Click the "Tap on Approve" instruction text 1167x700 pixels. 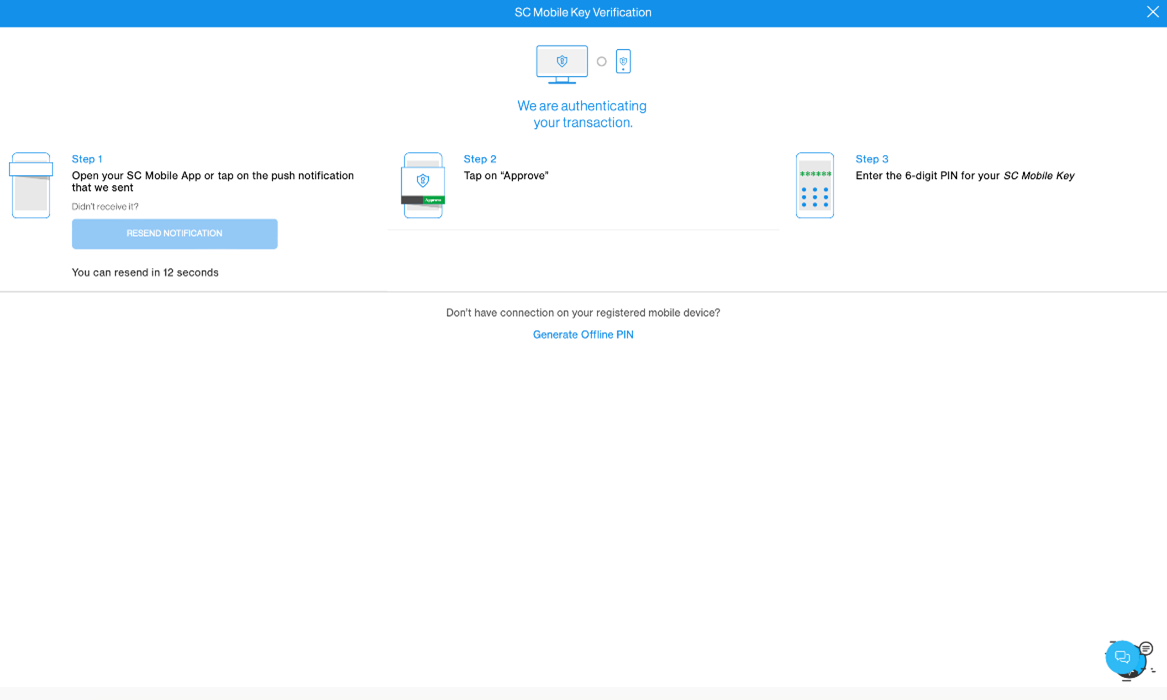[506, 176]
